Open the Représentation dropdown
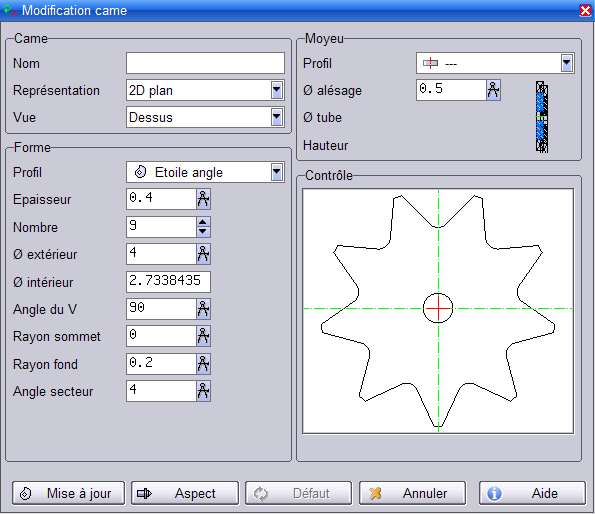The height and width of the screenshot is (514, 595). (277, 90)
